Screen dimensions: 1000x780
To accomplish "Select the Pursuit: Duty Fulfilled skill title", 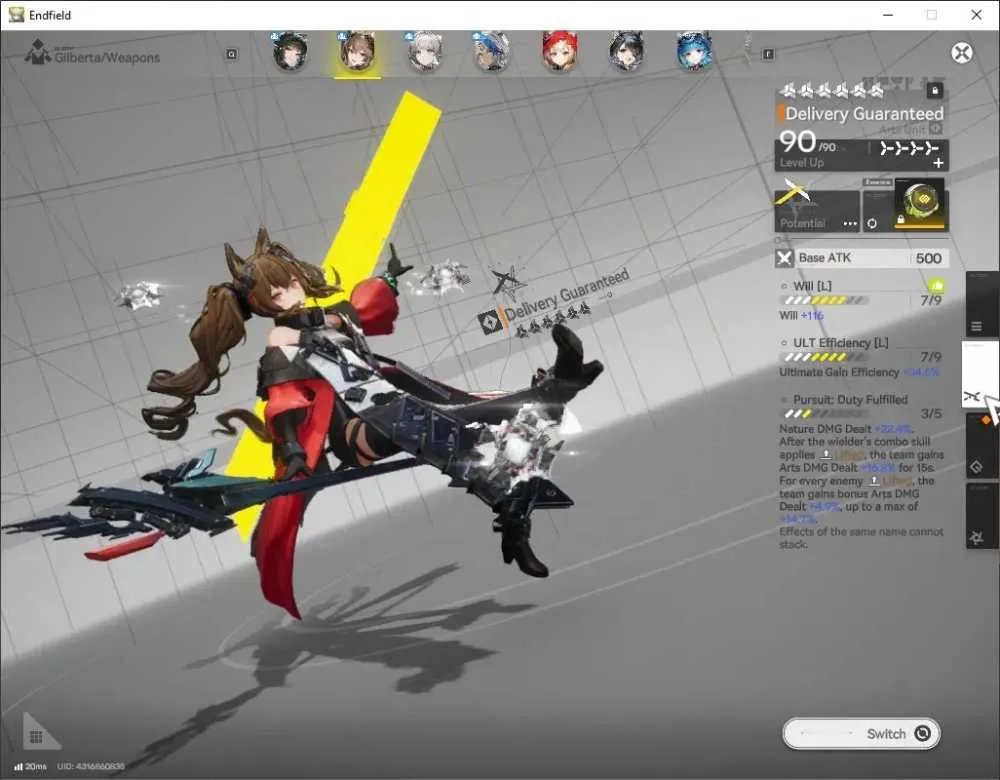I will point(850,399).
